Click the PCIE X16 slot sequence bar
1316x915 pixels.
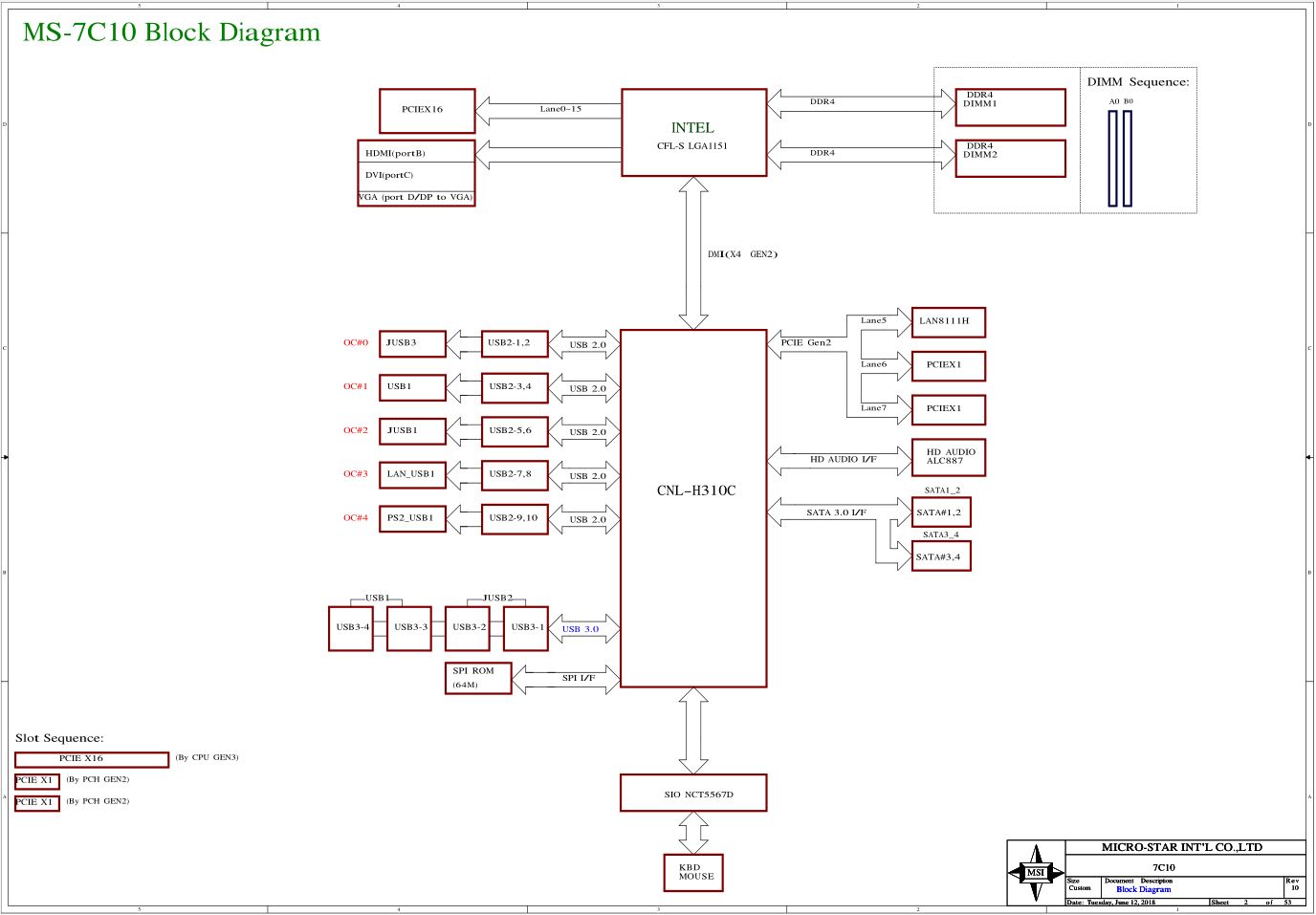click(x=92, y=760)
